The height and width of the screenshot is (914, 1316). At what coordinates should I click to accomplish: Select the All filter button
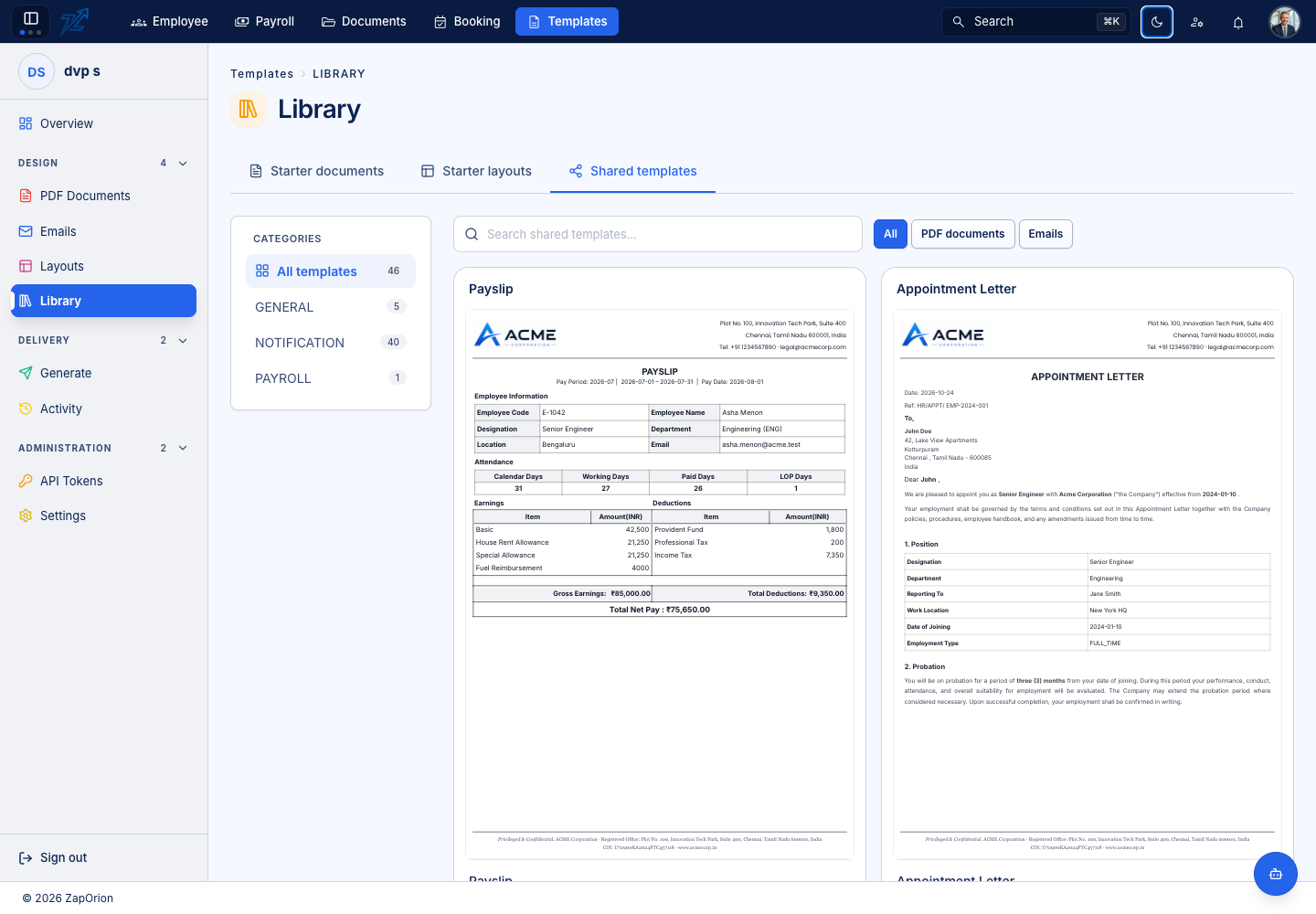[890, 234]
